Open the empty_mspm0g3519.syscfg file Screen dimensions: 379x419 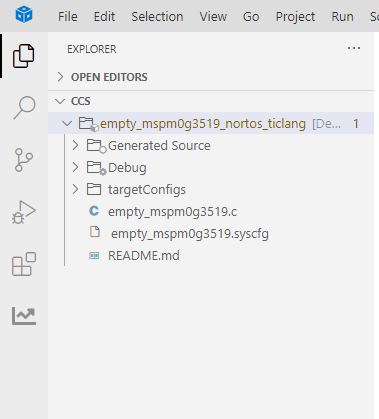point(190,234)
